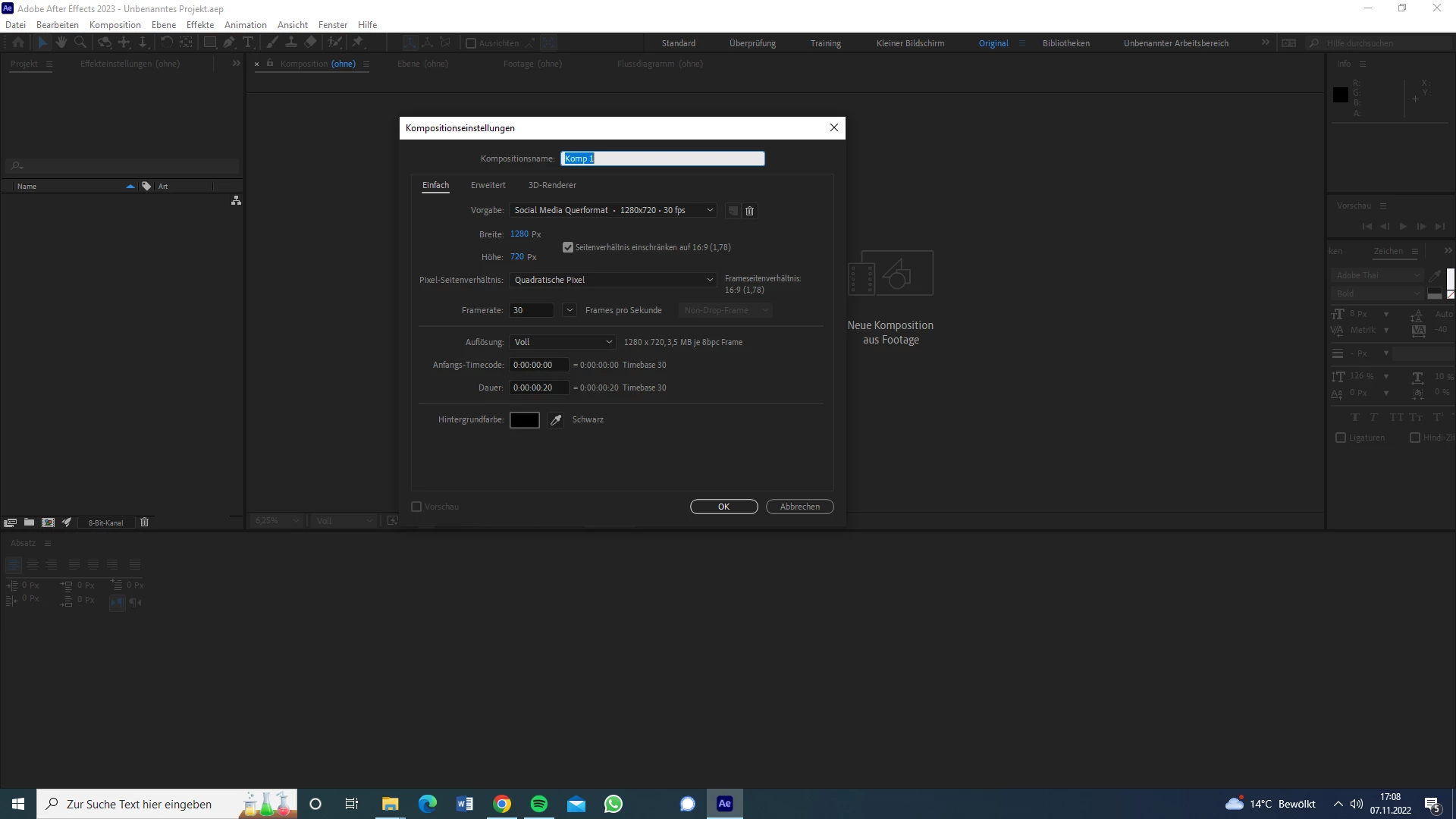Open the Vorgabe preset dropdown

(613, 210)
